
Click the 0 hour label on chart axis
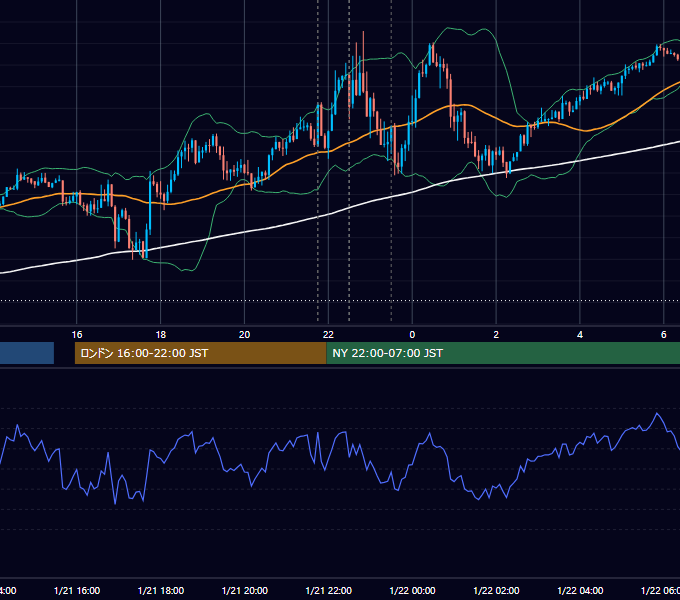coord(412,335)
